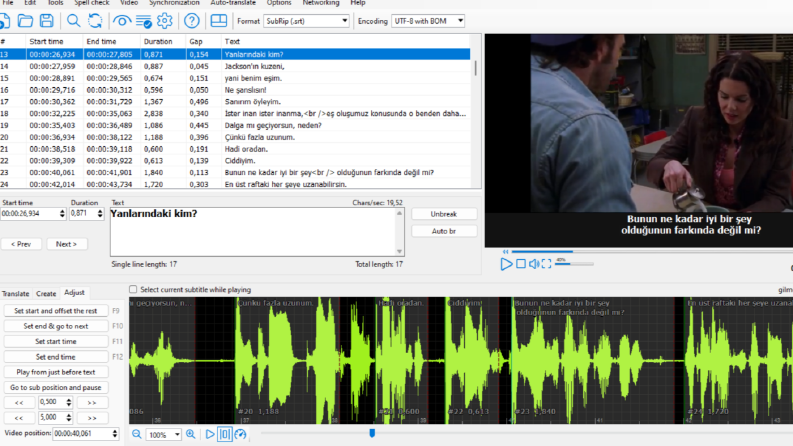Create a new subtitle with the page icon
793x446 pixels.
pos(4,21)
